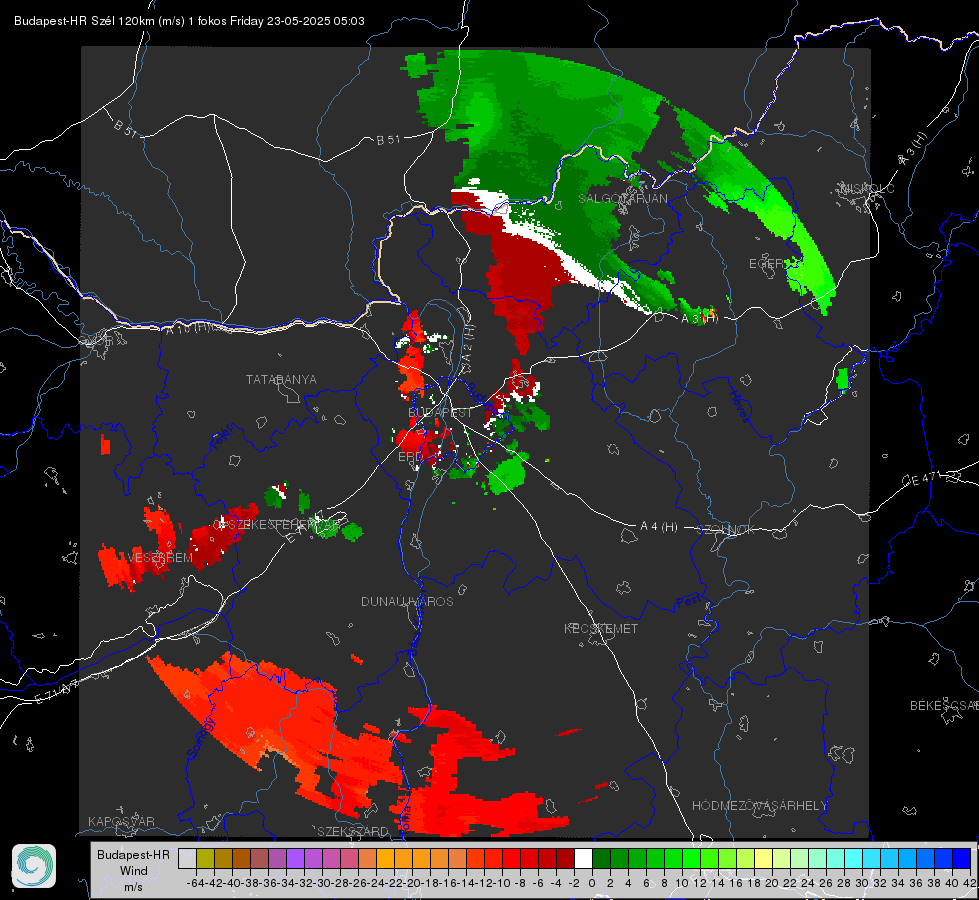
Task: Click the "DUNAUJVAROS" city label
Action: [407, 601]
